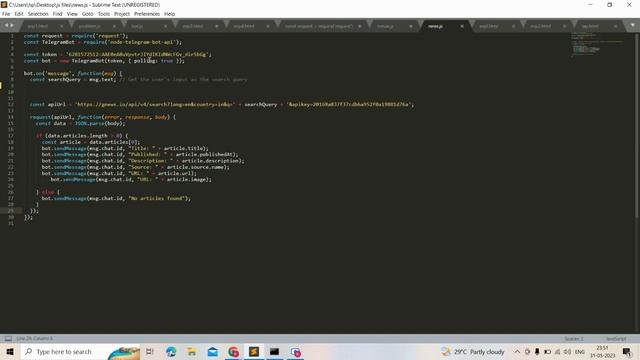Screen dimensions: 640x360
Task: Click article.image on line 24
Action: pos(187,180)
